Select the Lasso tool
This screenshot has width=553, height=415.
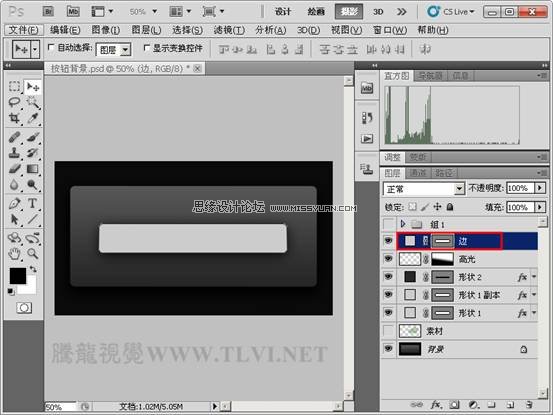(x=14, y=102)
